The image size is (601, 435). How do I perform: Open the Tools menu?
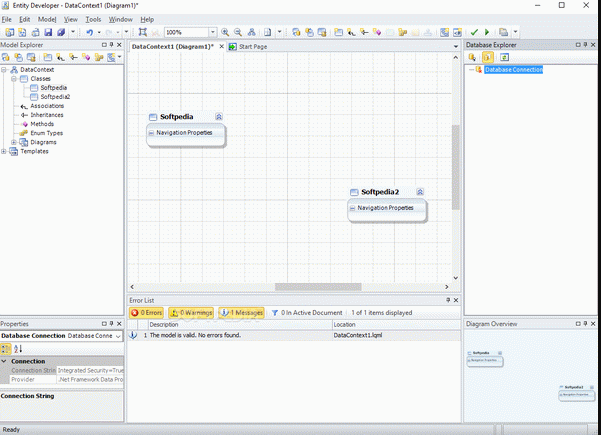93,20
